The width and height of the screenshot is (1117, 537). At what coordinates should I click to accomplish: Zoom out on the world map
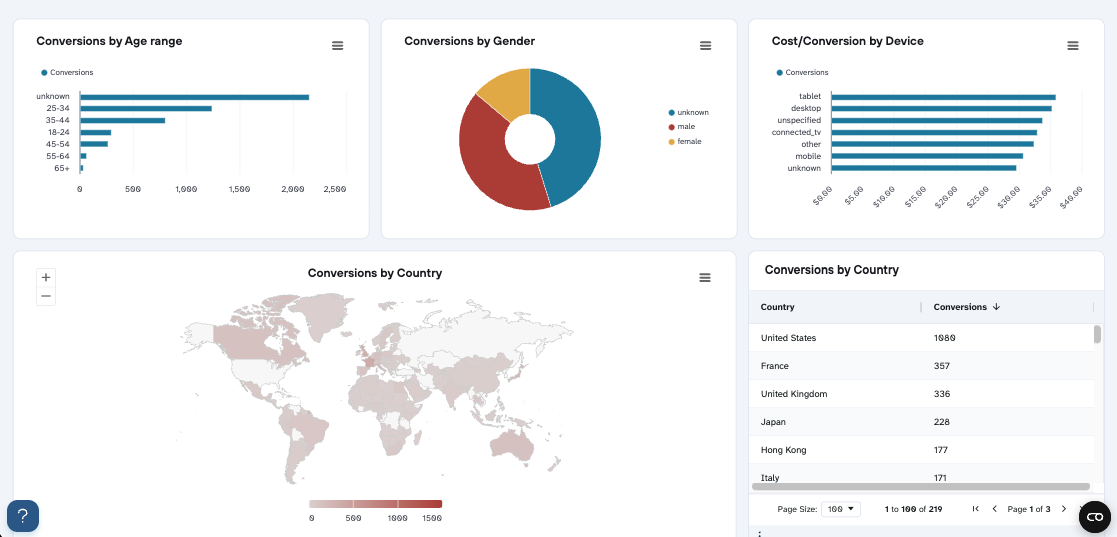(45, 296)
